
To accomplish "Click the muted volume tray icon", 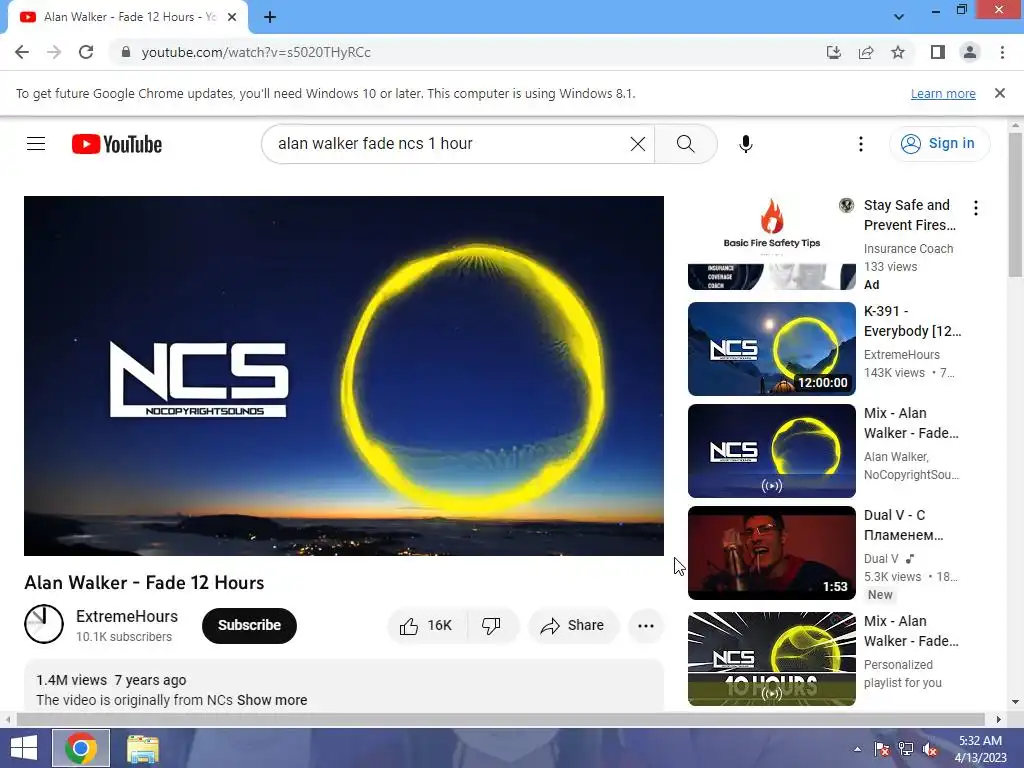I will (930, 749).
